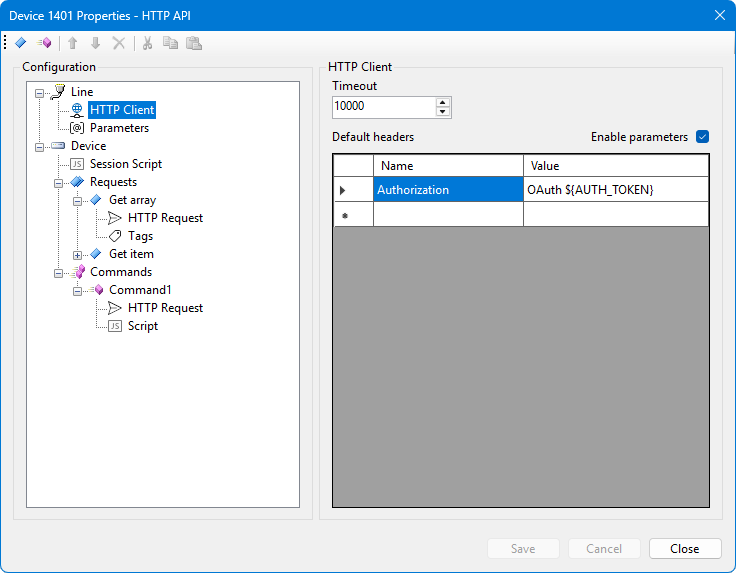Click the paste clipboard icon

coord(194,43)
